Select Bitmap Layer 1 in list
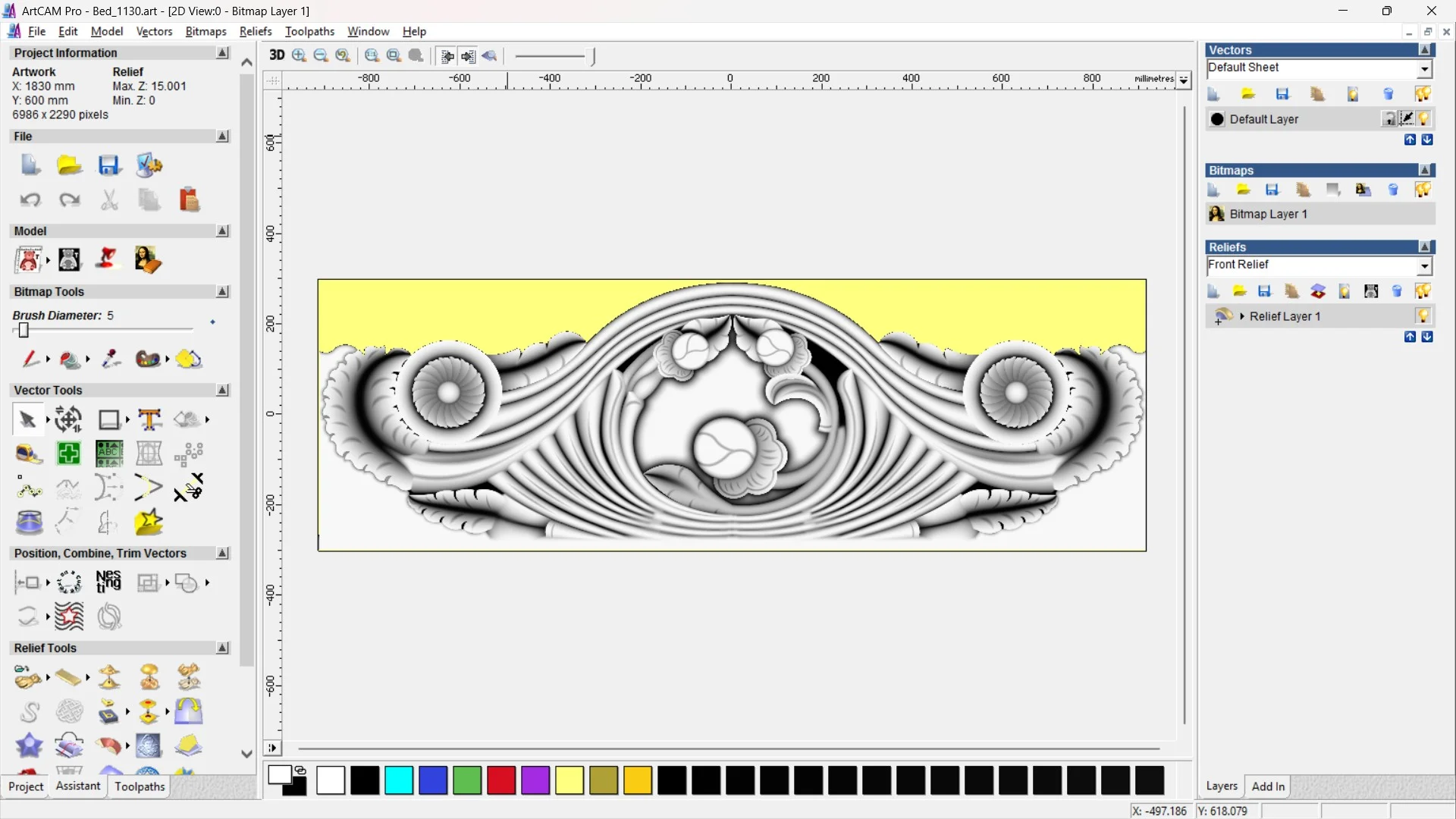1456x819 pixels. [x=1268, y=215]
